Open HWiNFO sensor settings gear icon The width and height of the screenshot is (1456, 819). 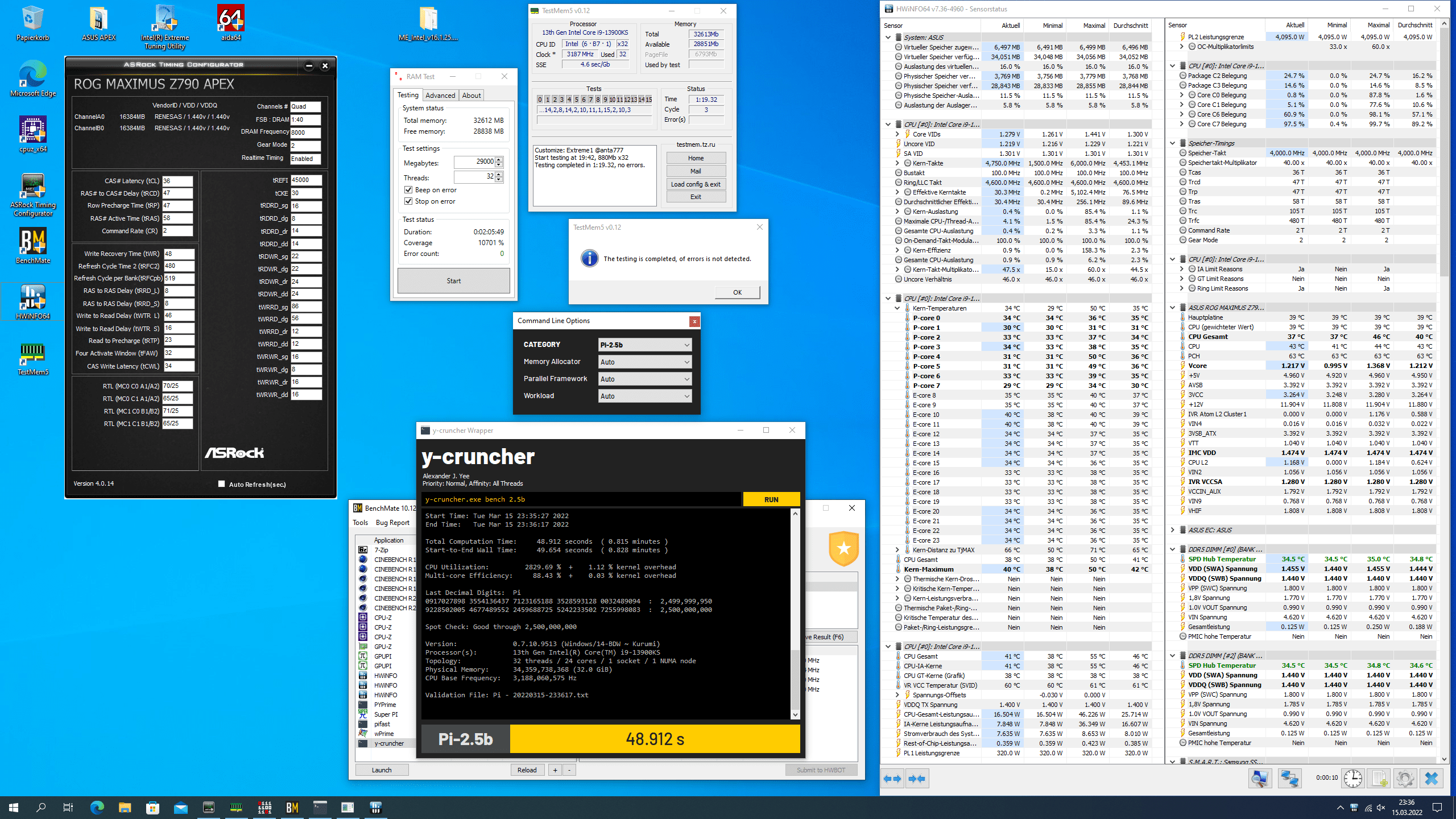pos(1405,779)
